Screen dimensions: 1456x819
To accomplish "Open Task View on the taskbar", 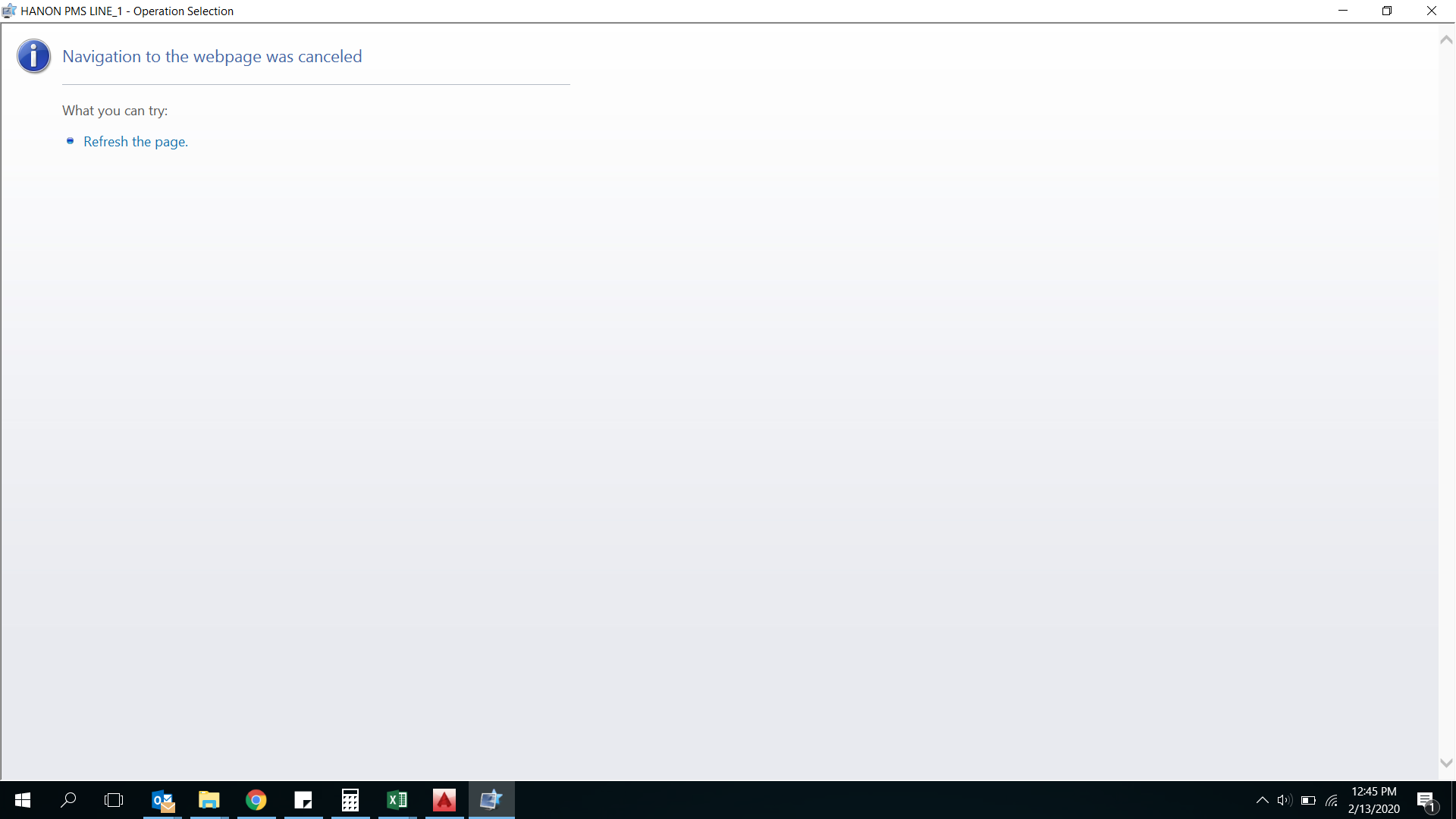I will click(114, 800).
